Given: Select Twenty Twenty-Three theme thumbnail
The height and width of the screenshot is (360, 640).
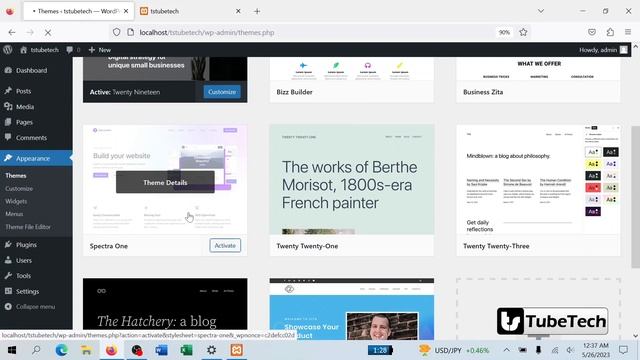Looking at the screenshot, I should click(x=538, y=180).
